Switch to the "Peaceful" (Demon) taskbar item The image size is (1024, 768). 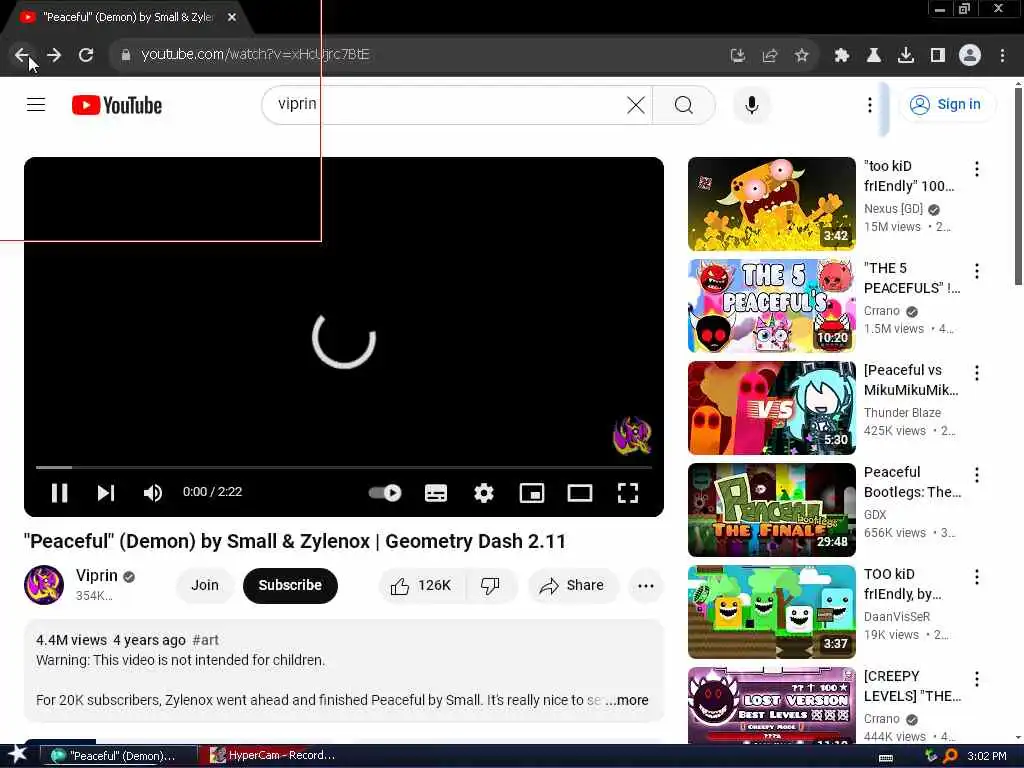[x=119, y=756]
